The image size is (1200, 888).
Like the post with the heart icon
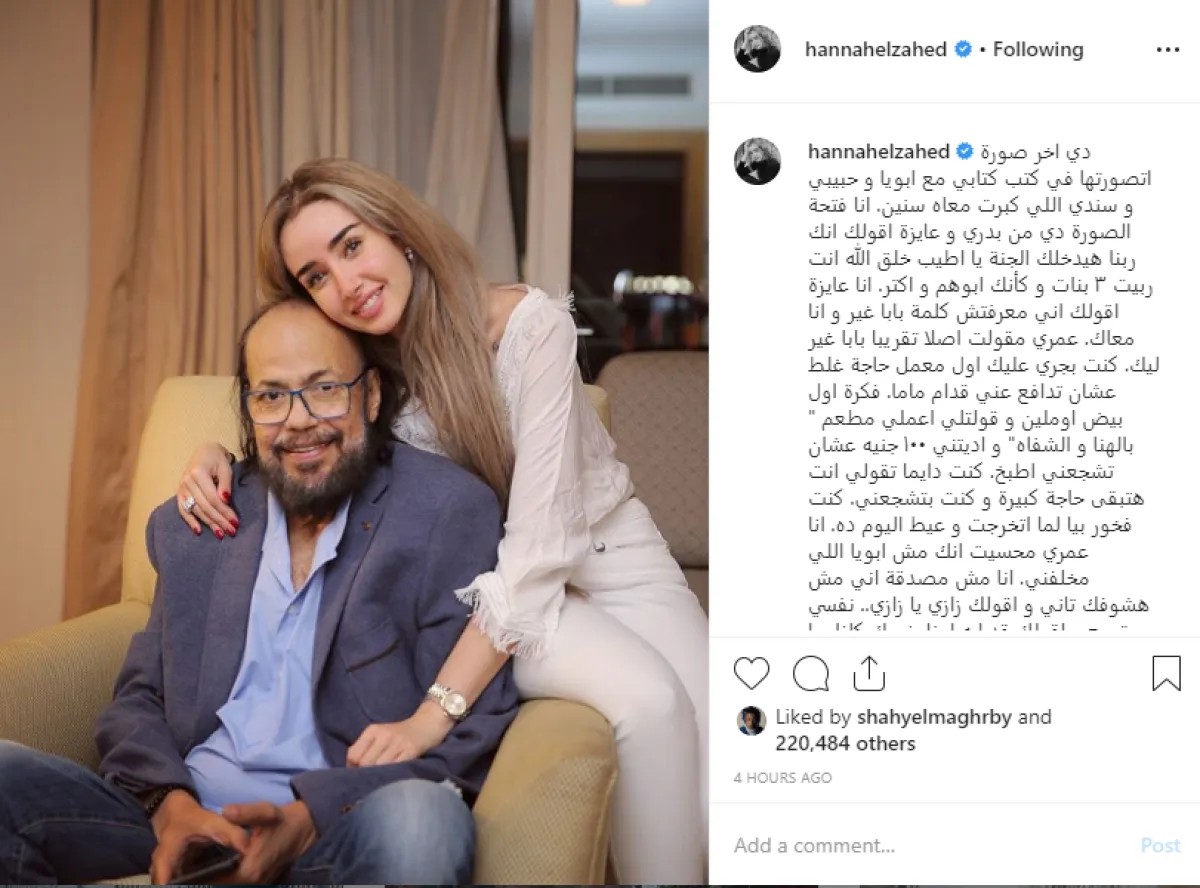[751, 673]
